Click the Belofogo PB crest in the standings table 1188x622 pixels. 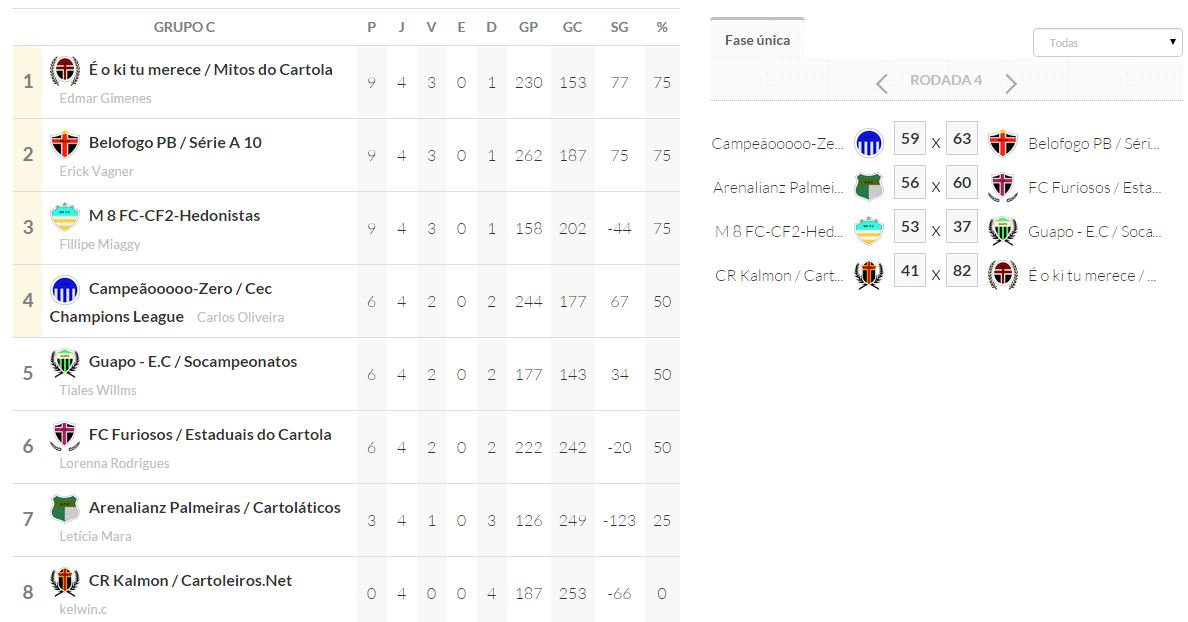[65, 144]
